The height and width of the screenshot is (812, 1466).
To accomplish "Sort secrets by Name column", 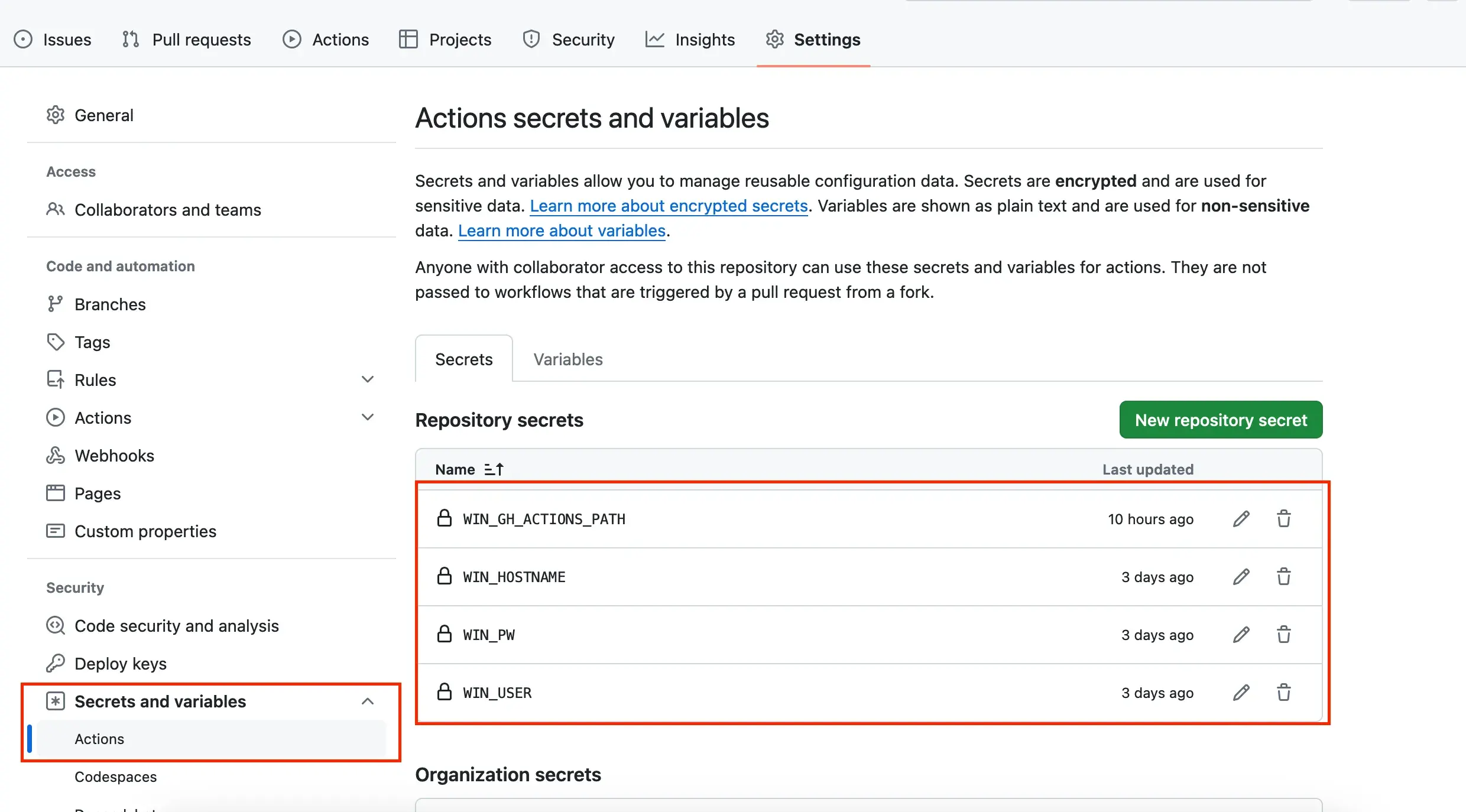I will point(469,469).
